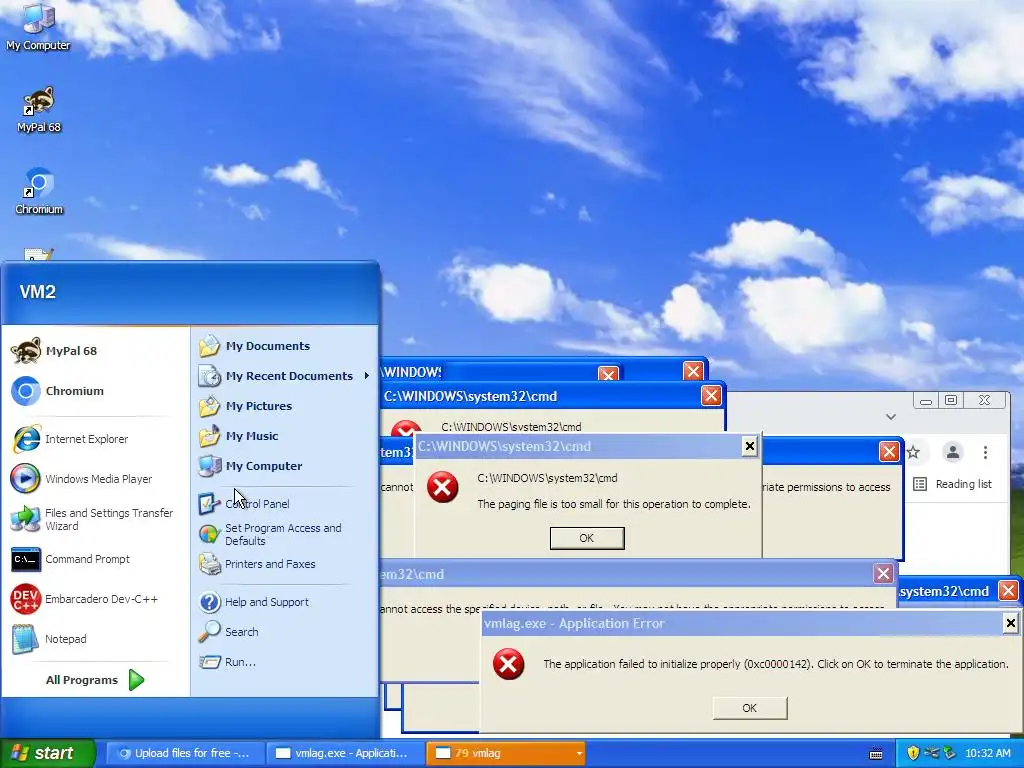Viewport: 1024px width, 768px height.
Task: Expand the 79 vmlag taskbar group
Action: [x=506, y=753]
